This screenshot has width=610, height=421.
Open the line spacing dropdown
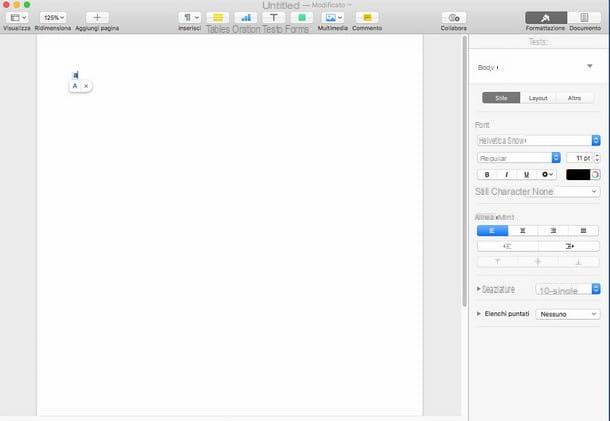coord(568,289)
